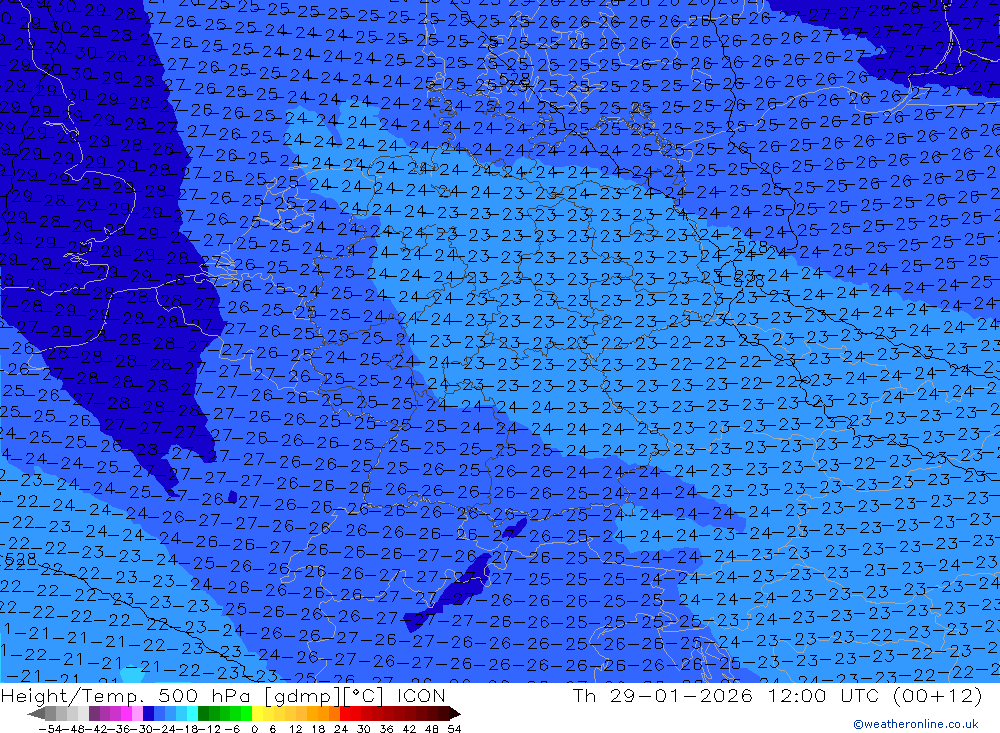Screen dimensions: 1000x733
Task: Click the dark brown right arrow end of scale
Action: click(x=455, y=714)
